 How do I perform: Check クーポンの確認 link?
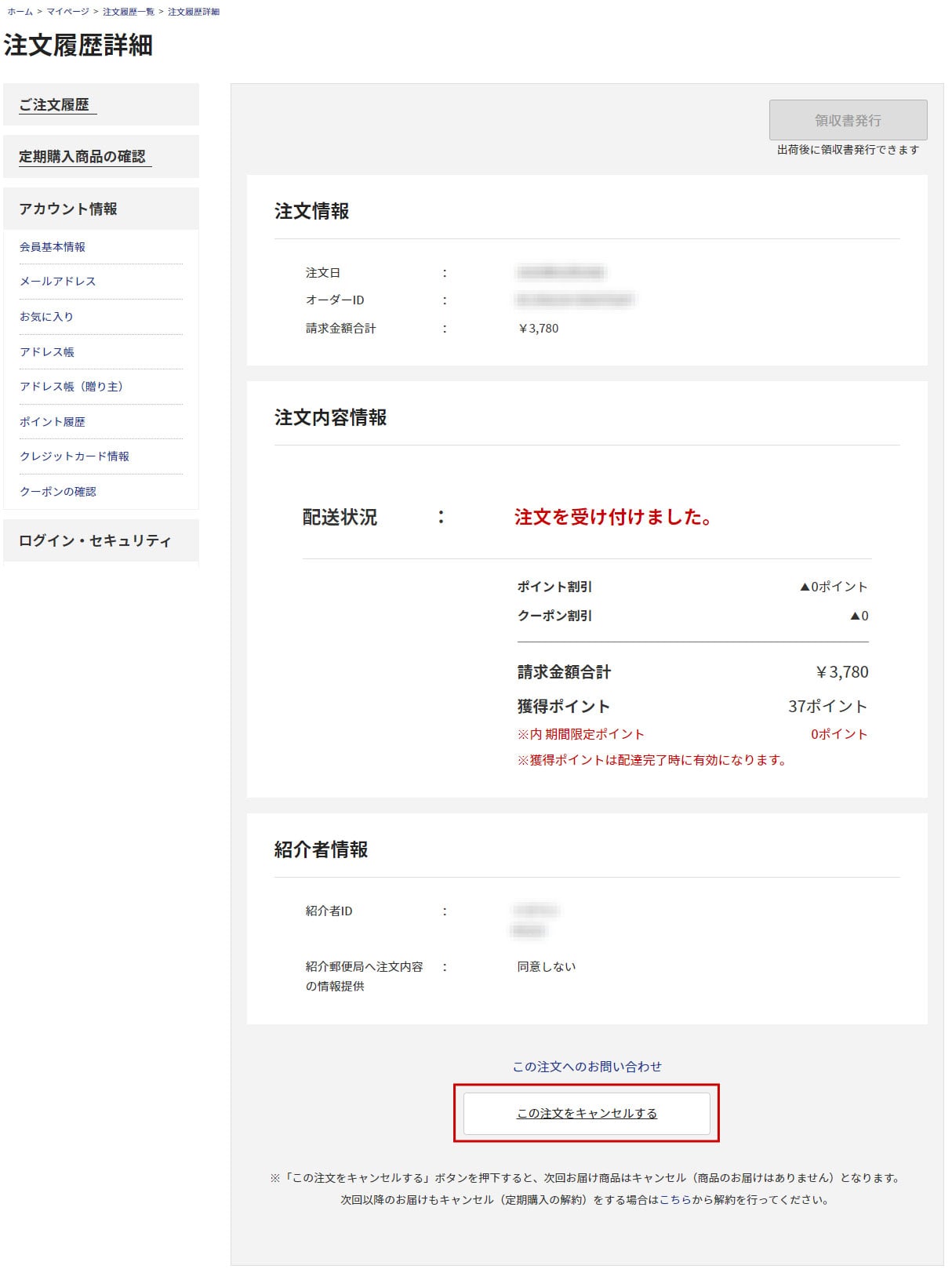tap(58, 492)
